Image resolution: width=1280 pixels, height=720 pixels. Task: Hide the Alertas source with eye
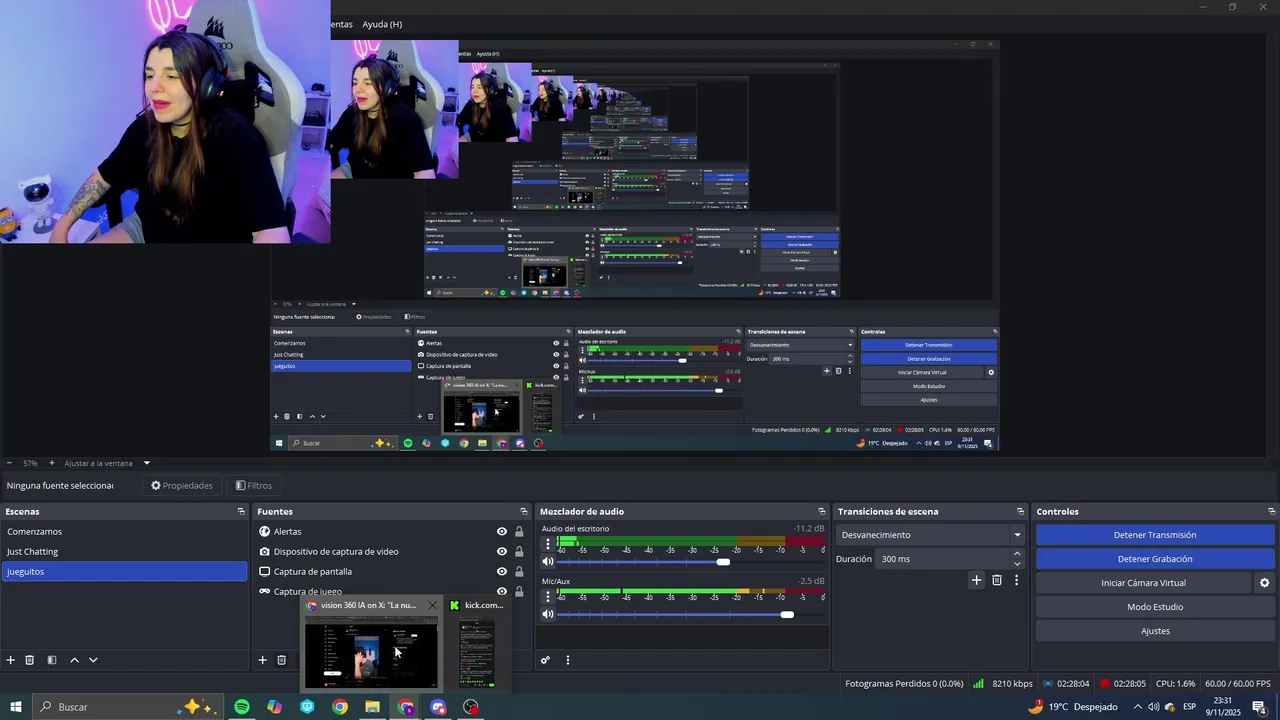coord(502,532)
